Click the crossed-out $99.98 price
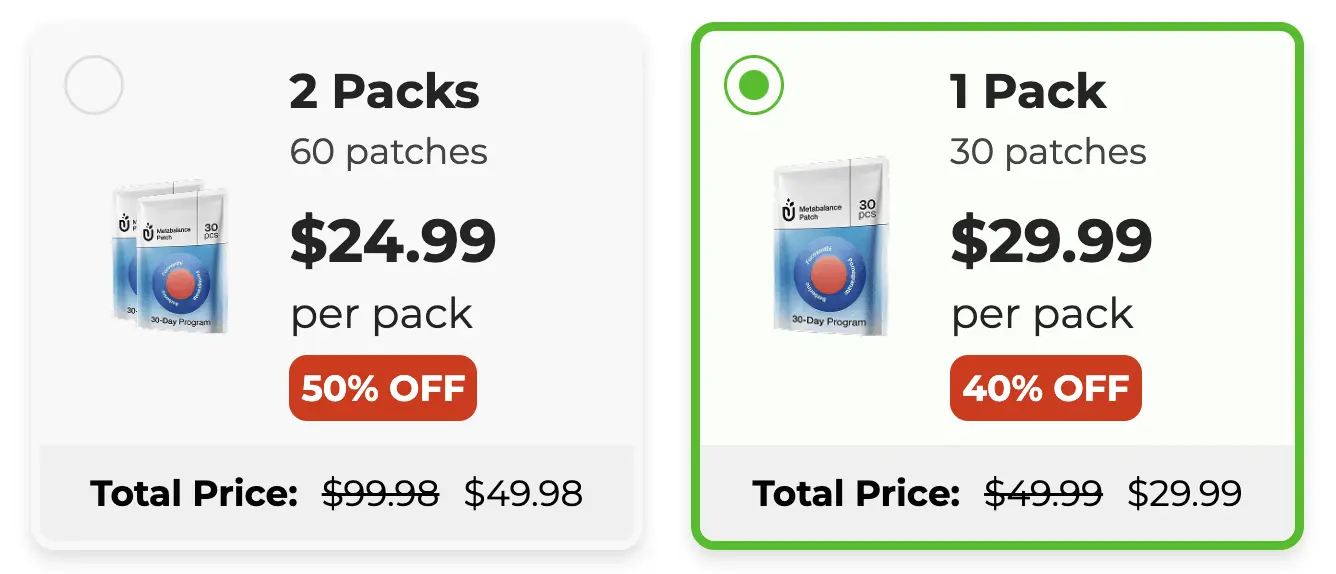The height and width of the screenshot is (574, 1336). tap(380, 493)
